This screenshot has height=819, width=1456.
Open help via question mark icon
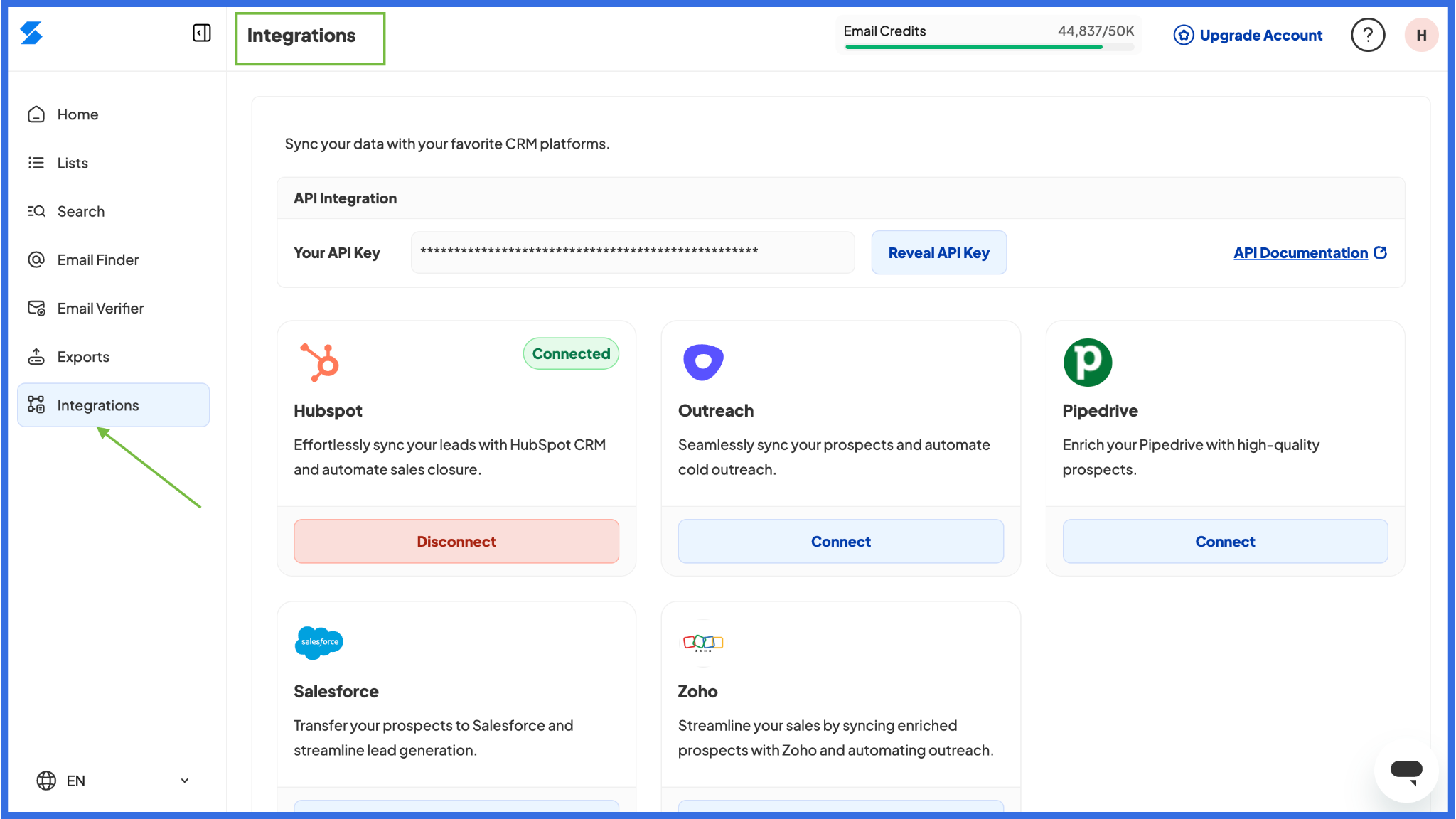point(1368,35)
